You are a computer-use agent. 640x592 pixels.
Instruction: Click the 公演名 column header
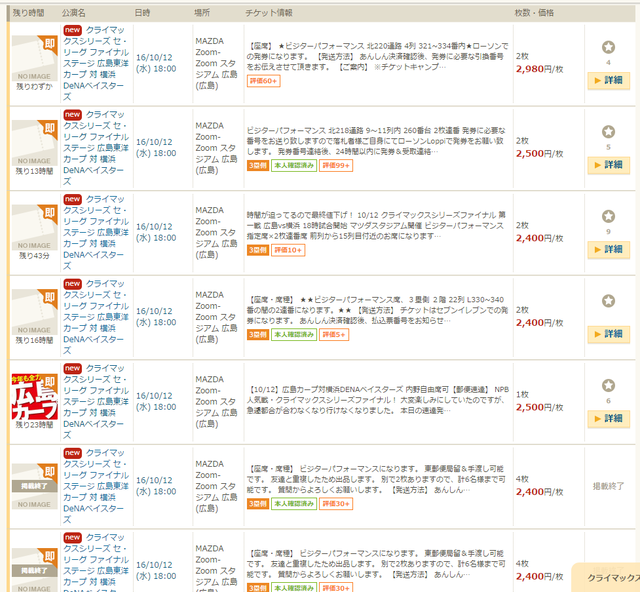click(x=73, y=13)
